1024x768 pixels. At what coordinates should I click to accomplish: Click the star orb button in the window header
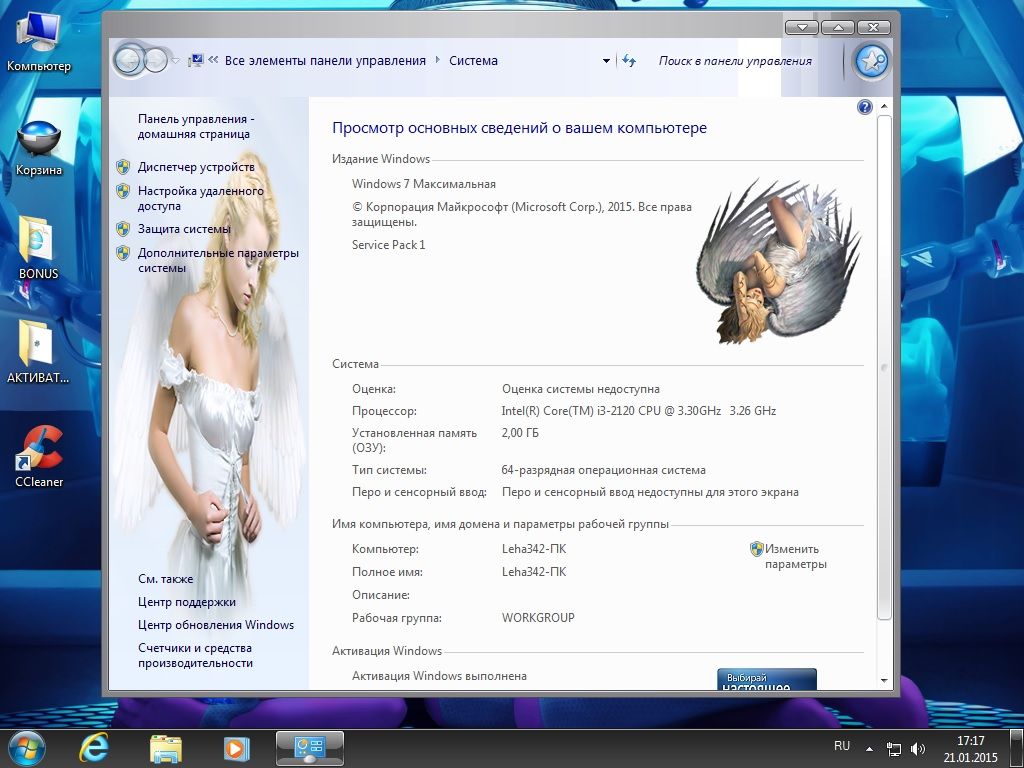pos(871,61)
